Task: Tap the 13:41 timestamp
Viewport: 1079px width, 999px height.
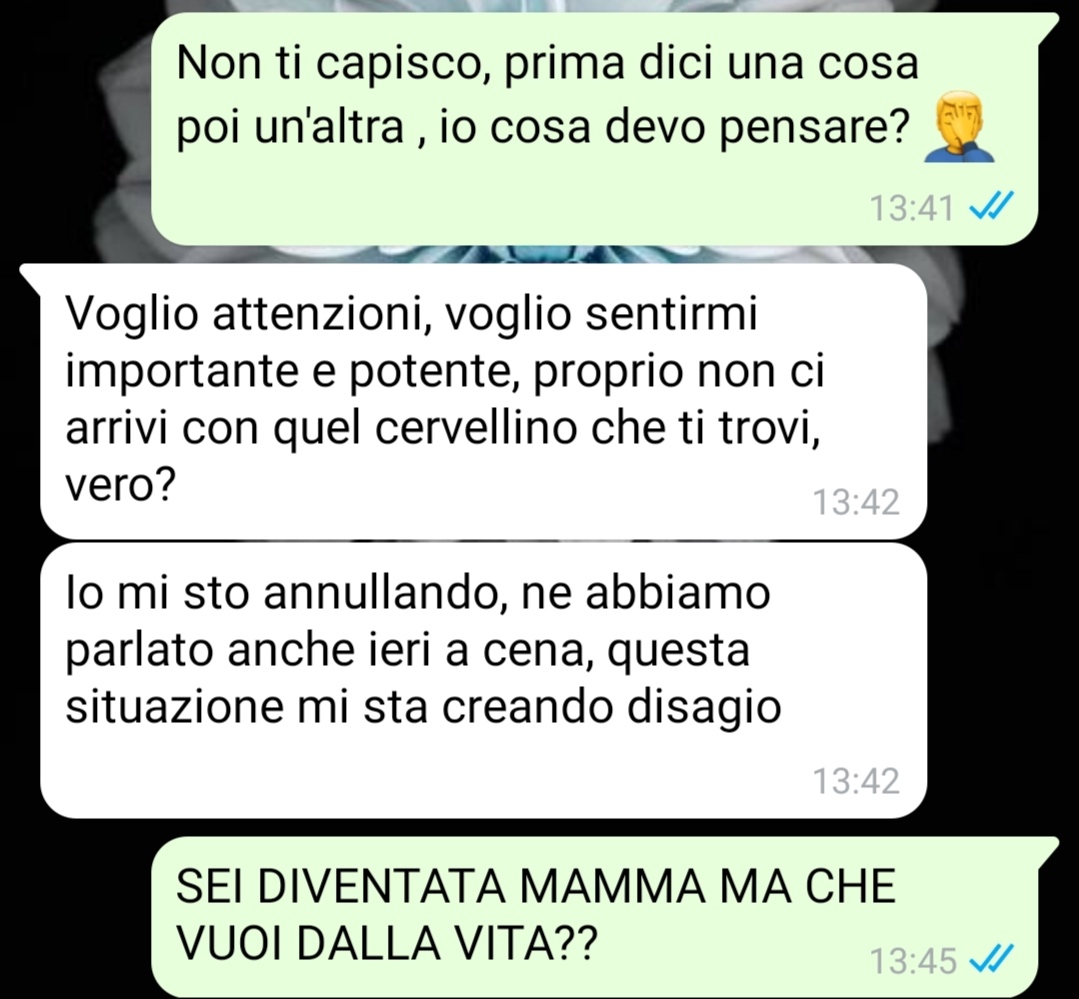Action: [912, 208]
